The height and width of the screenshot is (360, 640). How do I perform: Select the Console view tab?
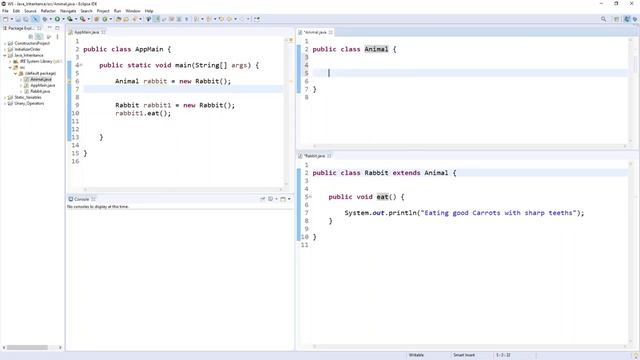tap(81, 199)
